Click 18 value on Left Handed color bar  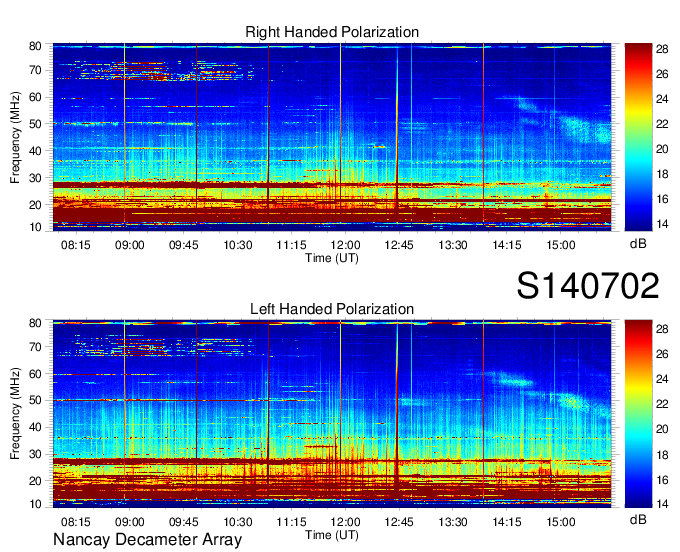coord(662,455)
